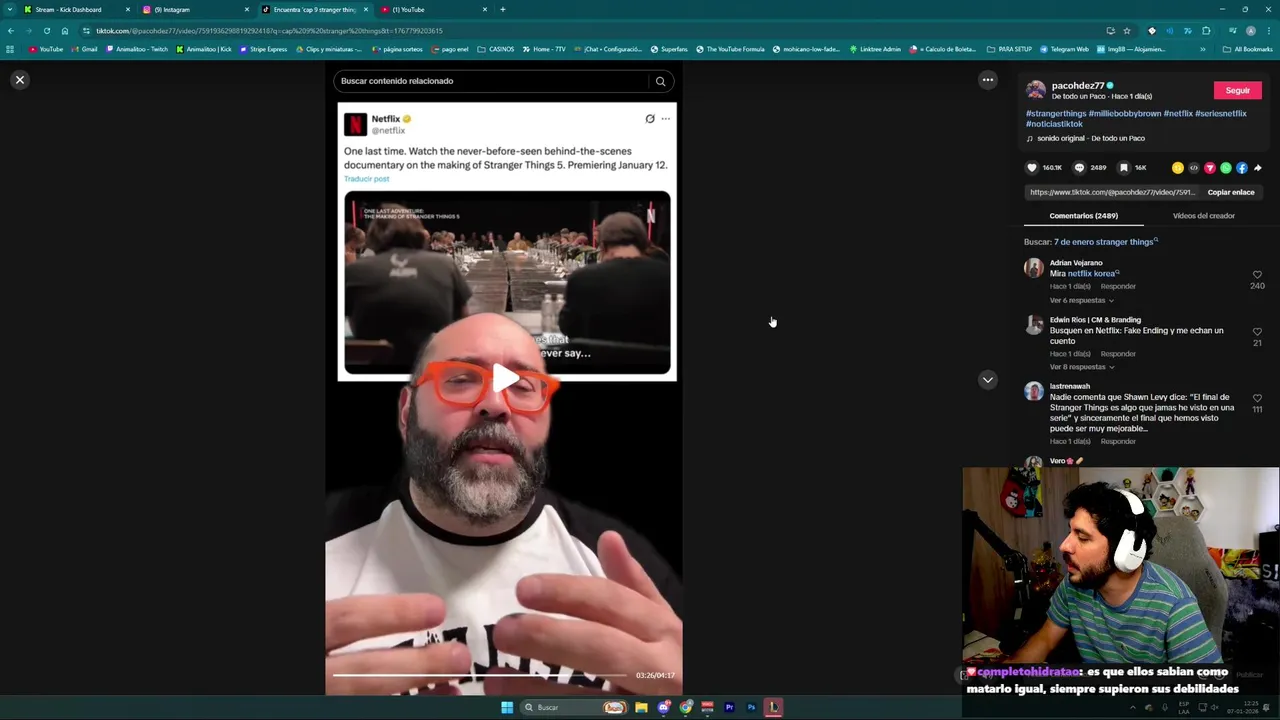Click 'Copiar enlace' button

click(1230, 192)
